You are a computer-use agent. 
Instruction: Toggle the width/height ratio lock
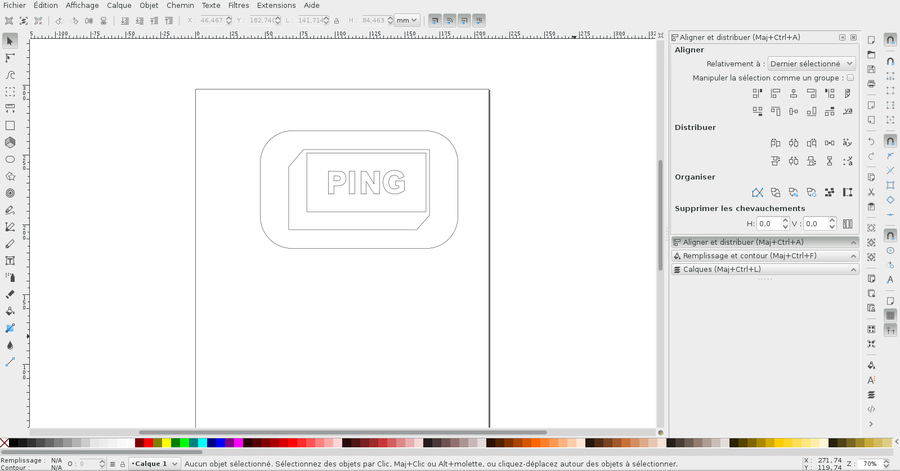tap(335, 20)
